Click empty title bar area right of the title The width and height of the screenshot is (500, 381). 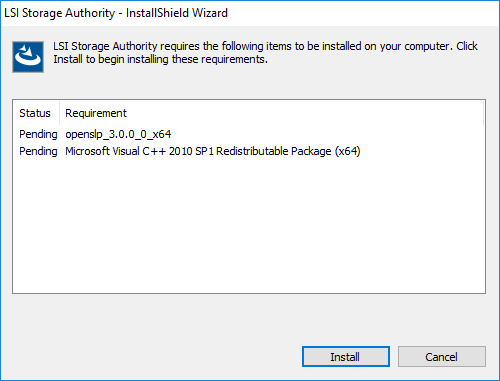(363, 13)
